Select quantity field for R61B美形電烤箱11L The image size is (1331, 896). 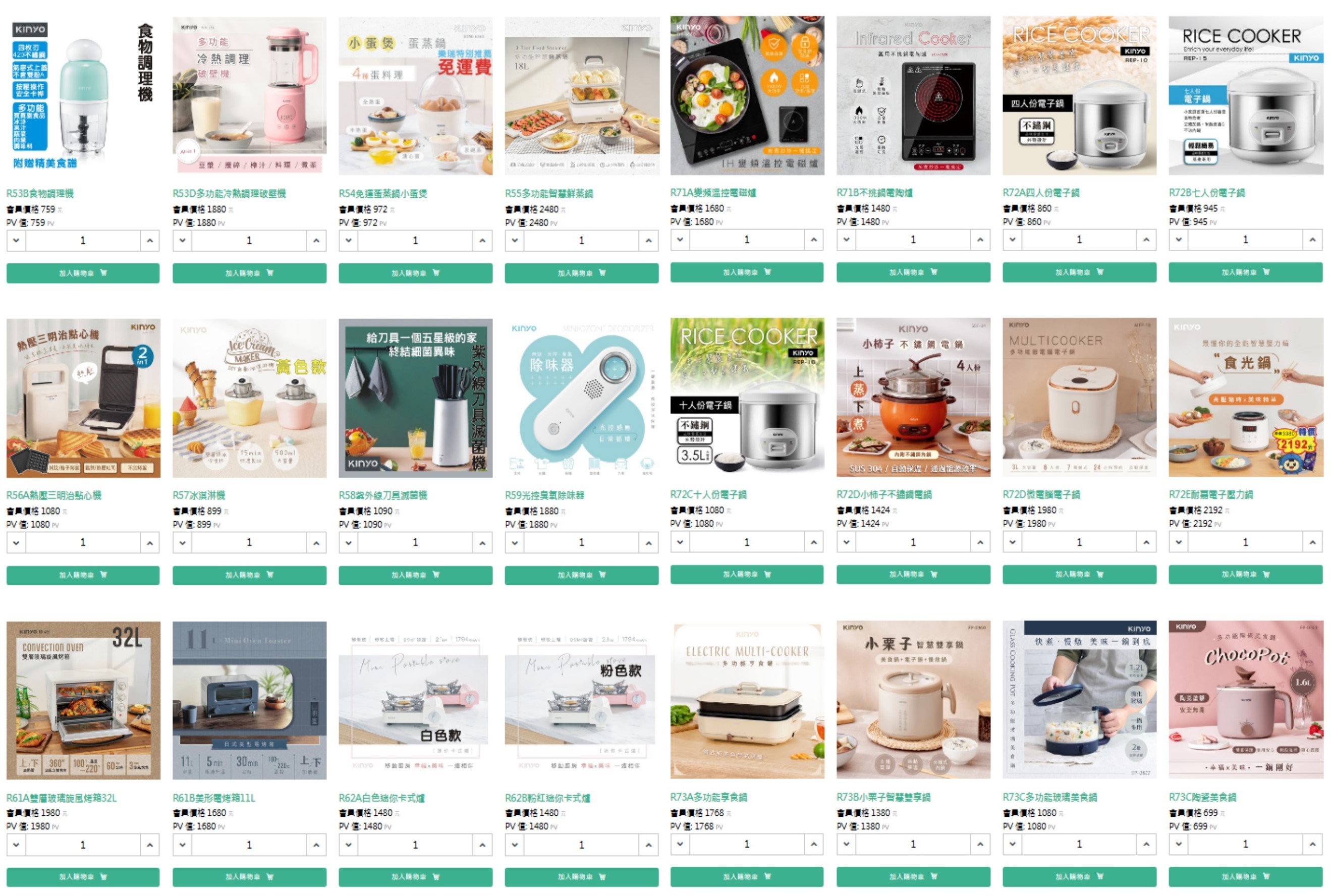tap(249, 845)
